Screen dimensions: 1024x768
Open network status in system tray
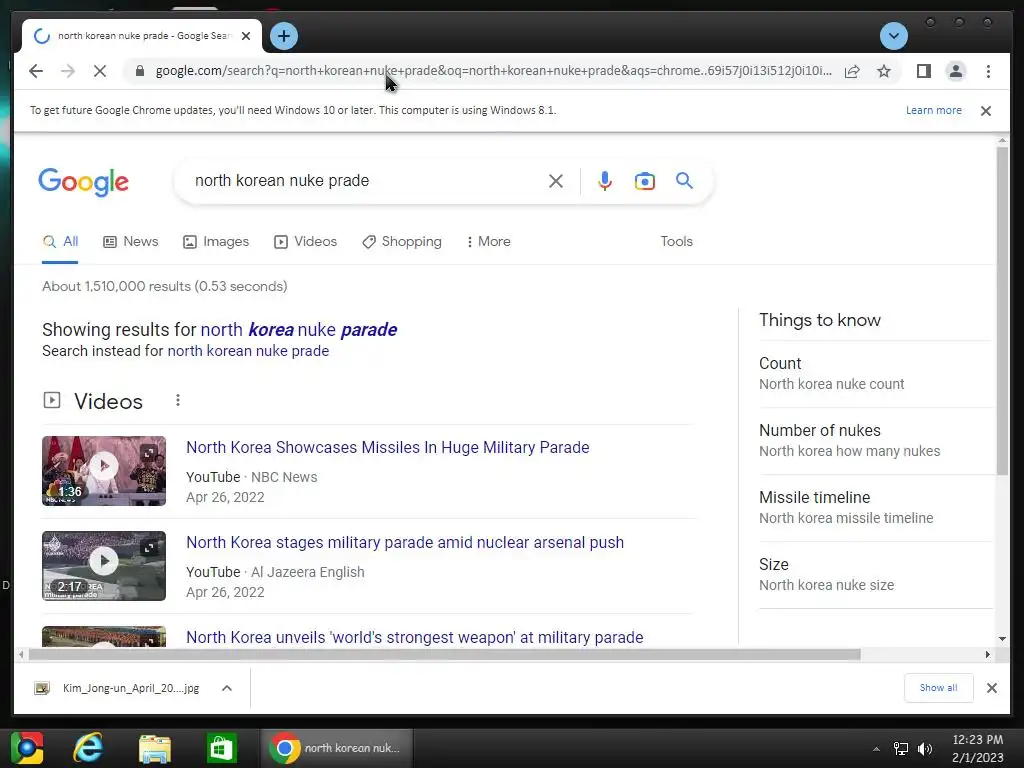(x=901, y=749)
